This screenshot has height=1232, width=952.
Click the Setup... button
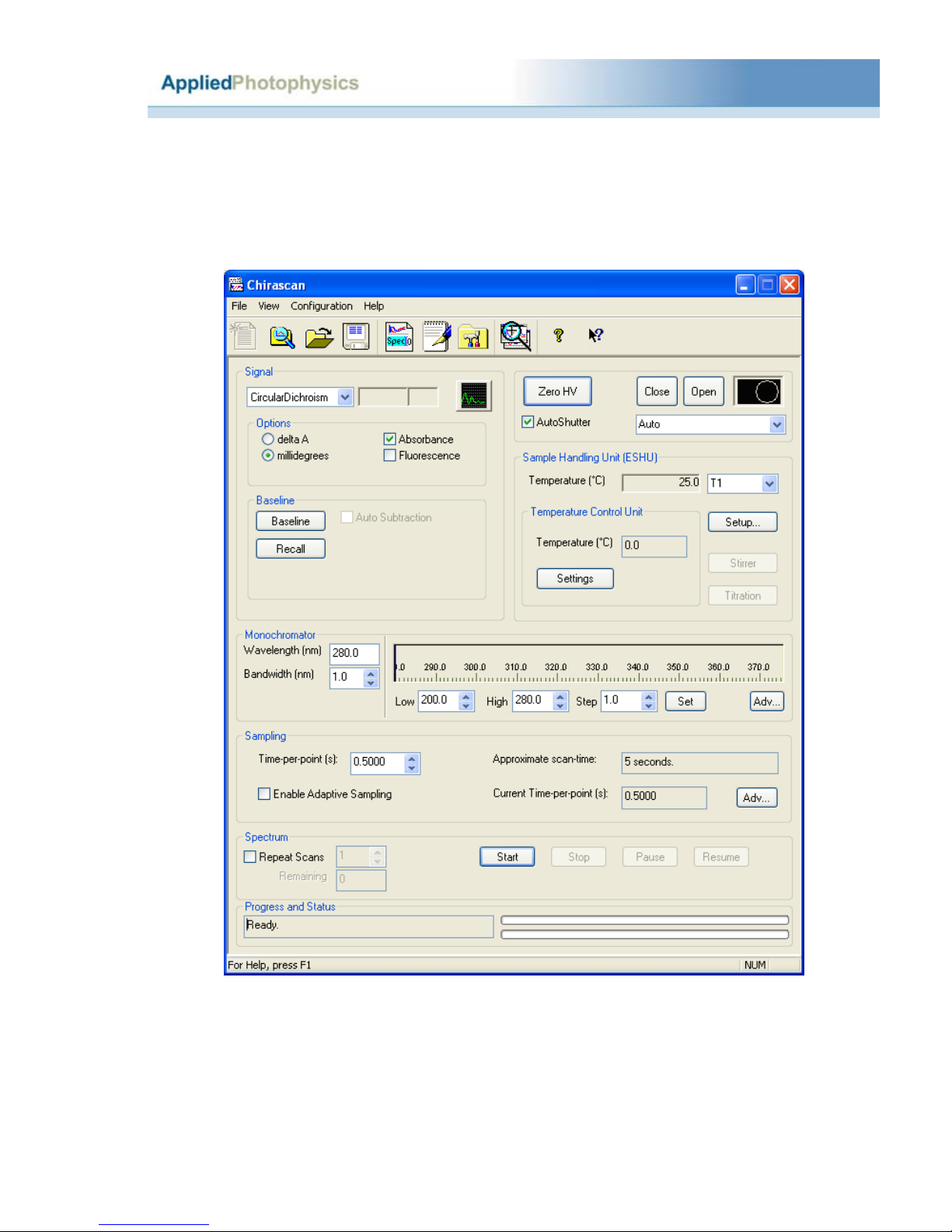point(743,522)
